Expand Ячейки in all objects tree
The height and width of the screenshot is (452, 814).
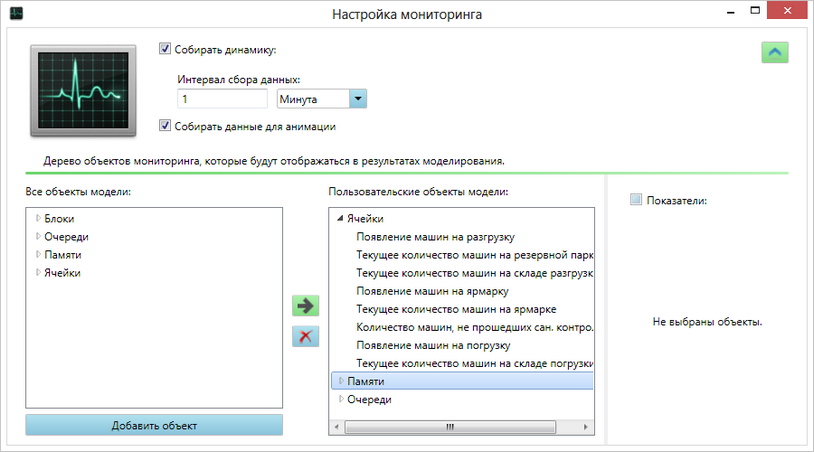[38, 272]
